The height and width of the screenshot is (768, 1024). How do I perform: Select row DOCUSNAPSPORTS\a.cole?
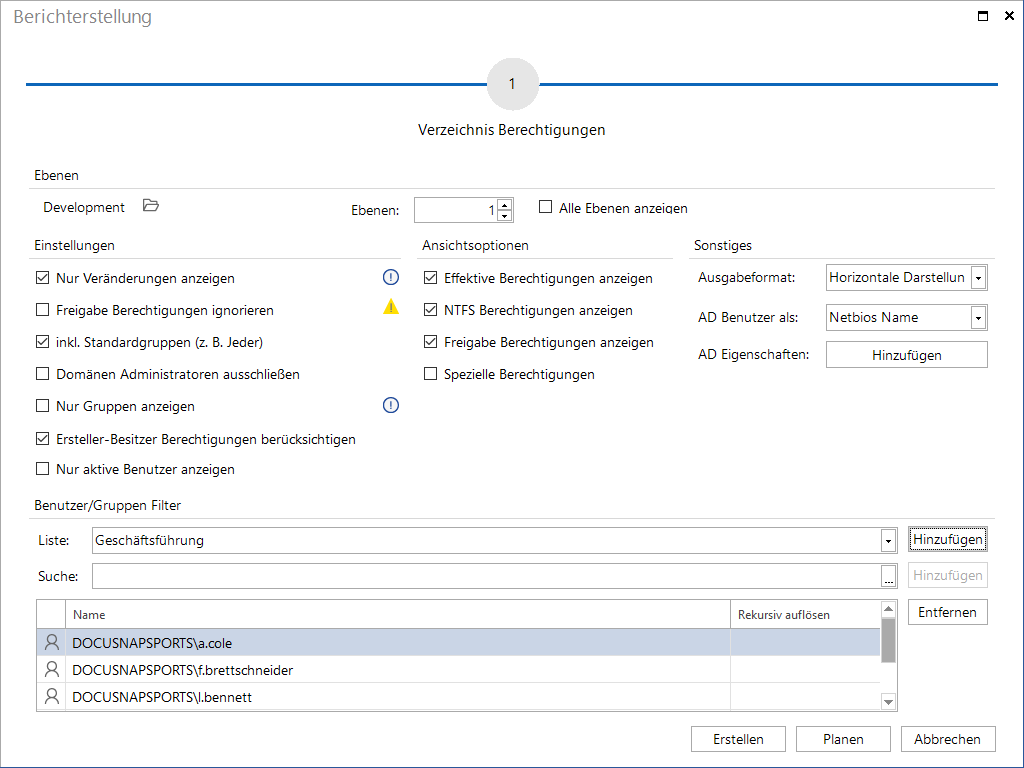[x=458, y=643]
